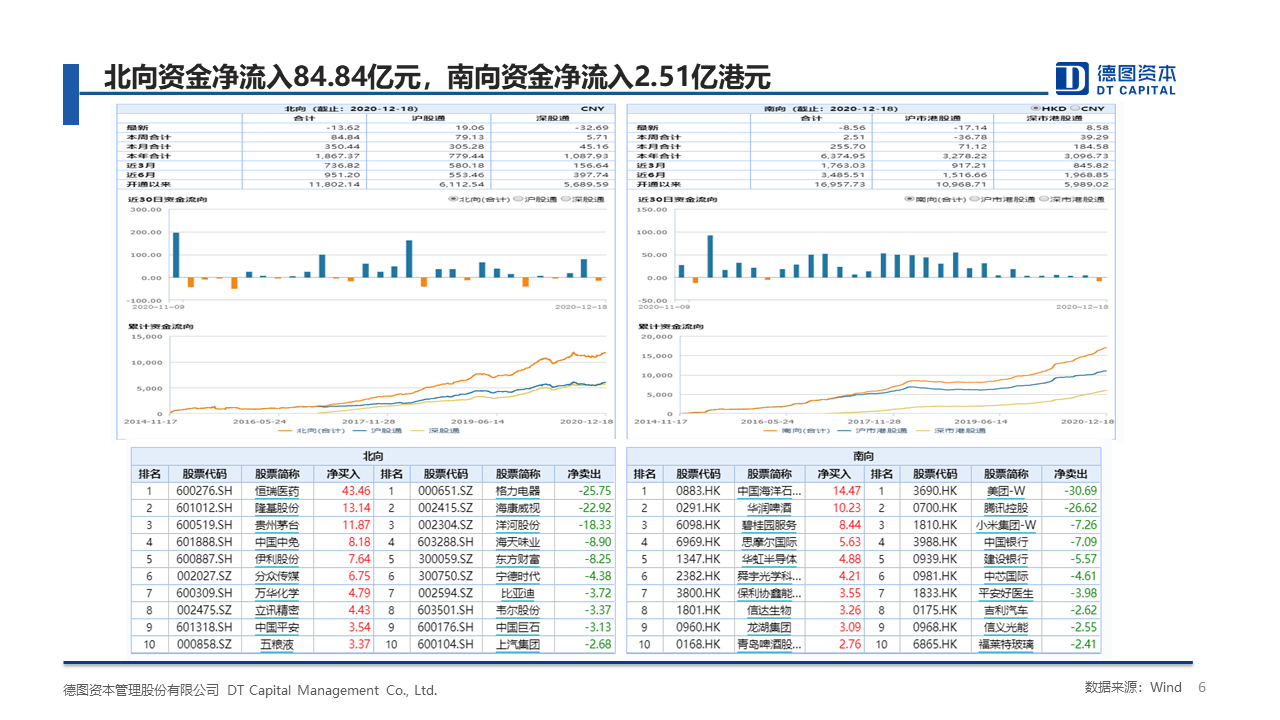Click the 北向 cumulative value 11,802.14

coord(336,184)
